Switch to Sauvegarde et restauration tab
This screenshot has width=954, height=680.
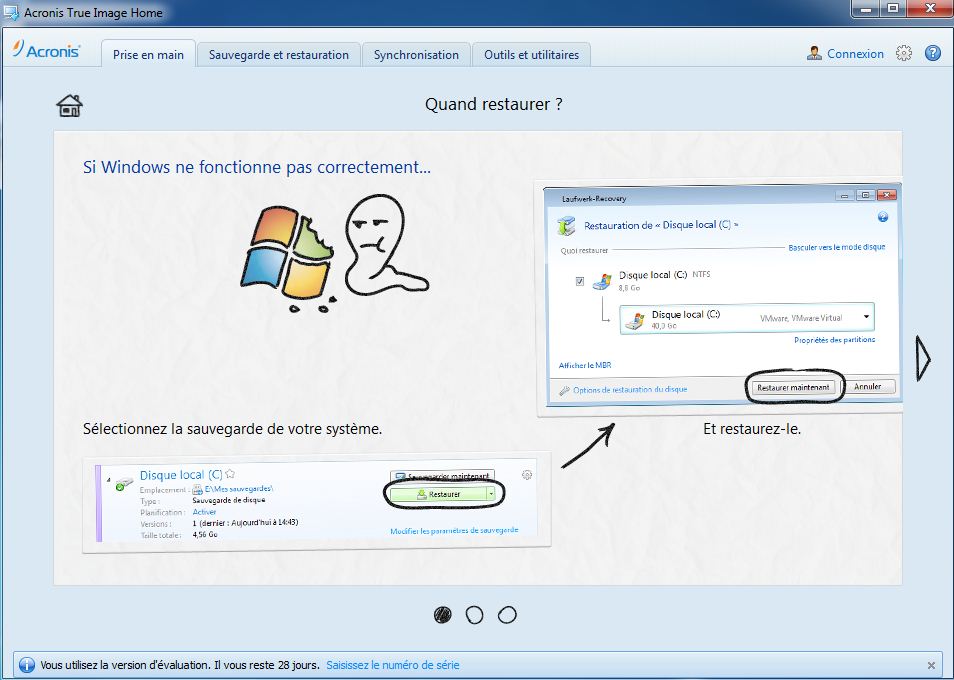[x=279, y=55]
